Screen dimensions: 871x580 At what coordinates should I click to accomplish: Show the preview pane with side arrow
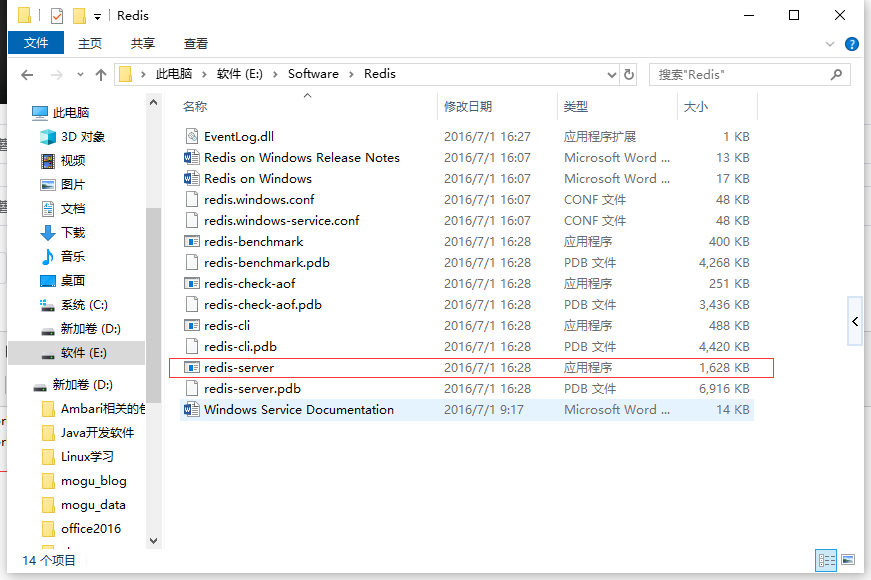pos(855,321)
